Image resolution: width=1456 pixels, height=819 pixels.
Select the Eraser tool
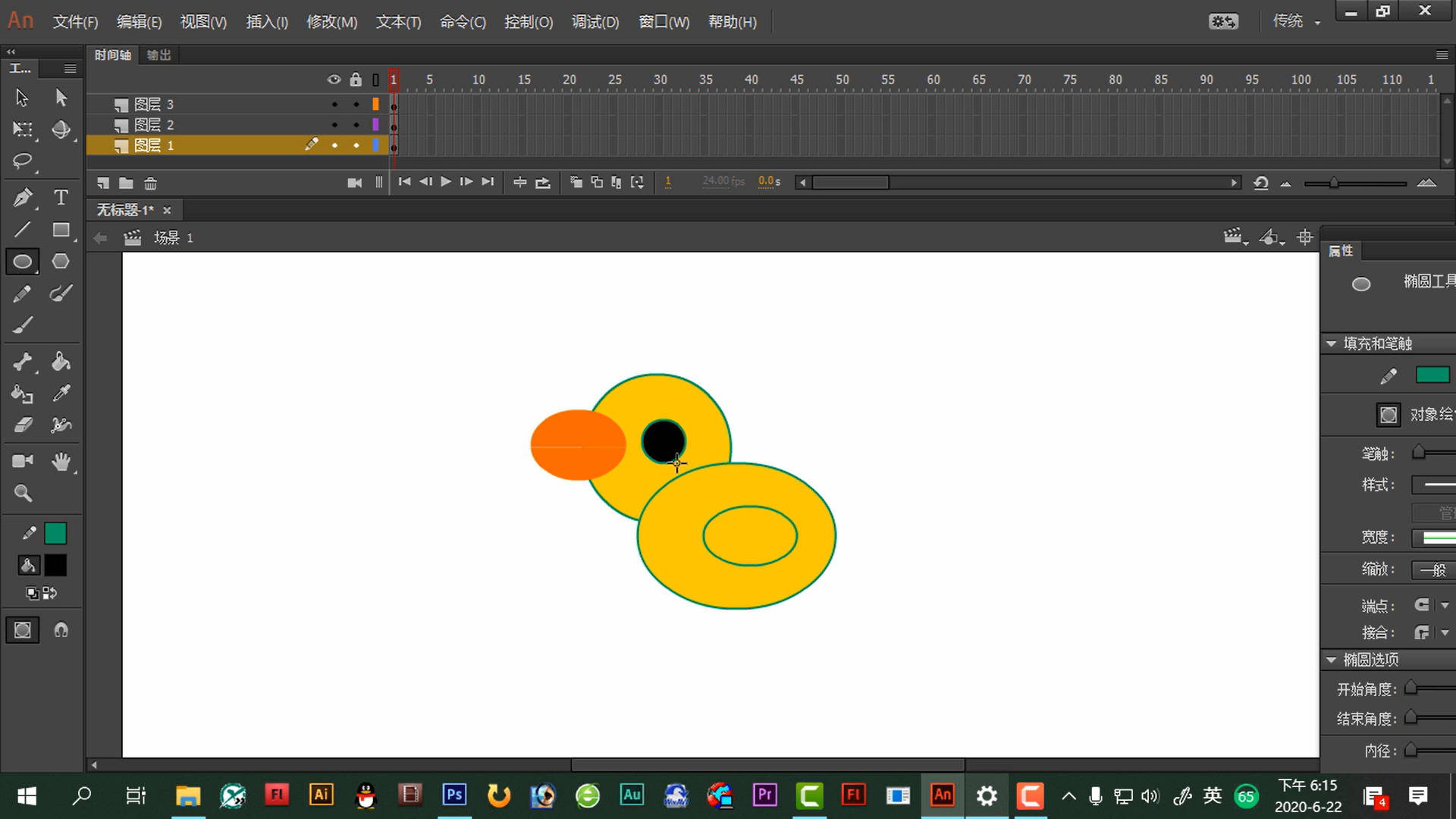pyautogui.click(x=22, y=425)
